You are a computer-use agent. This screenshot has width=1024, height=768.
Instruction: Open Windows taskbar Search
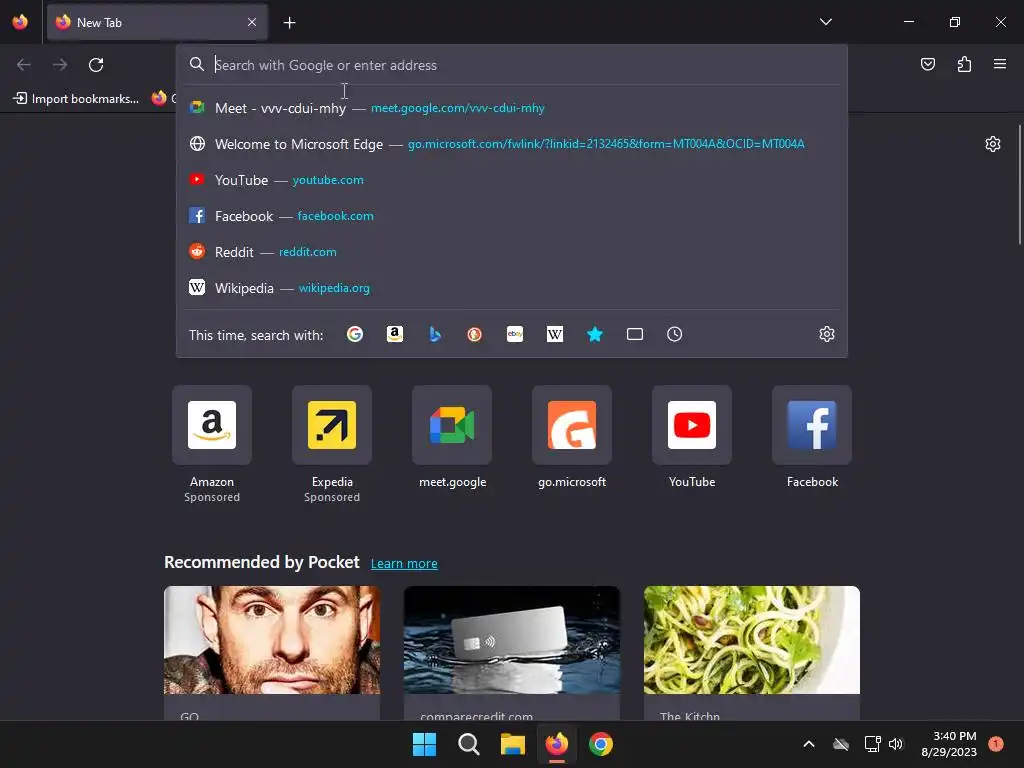[x=469, y=744]
